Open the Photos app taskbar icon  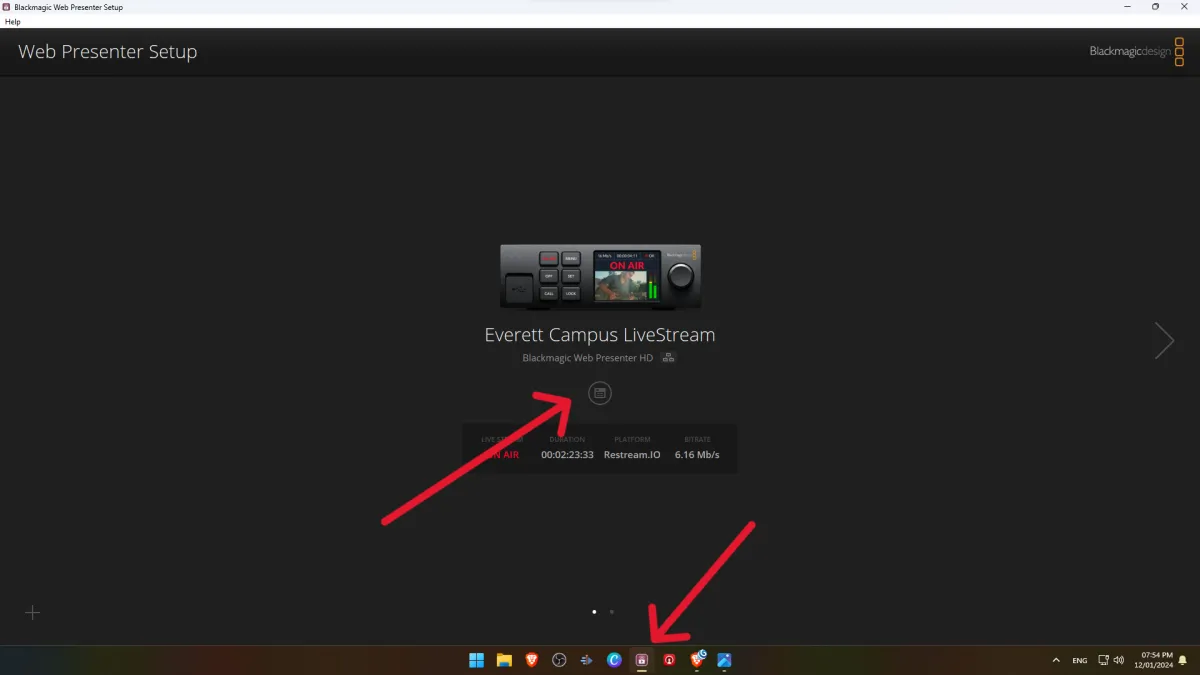pos(724,659)
